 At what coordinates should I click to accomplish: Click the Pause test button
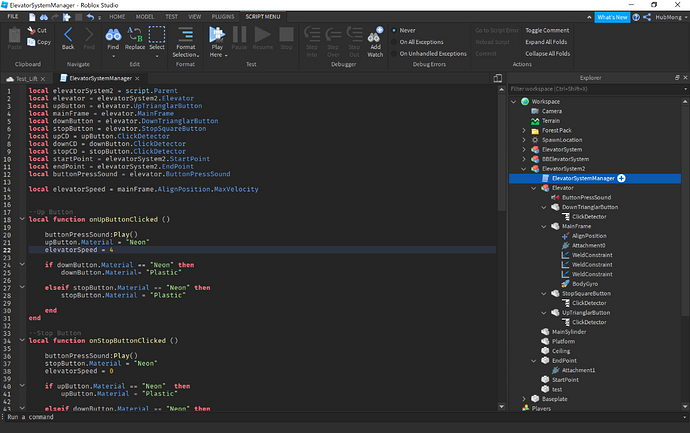(x=239, y=34)
